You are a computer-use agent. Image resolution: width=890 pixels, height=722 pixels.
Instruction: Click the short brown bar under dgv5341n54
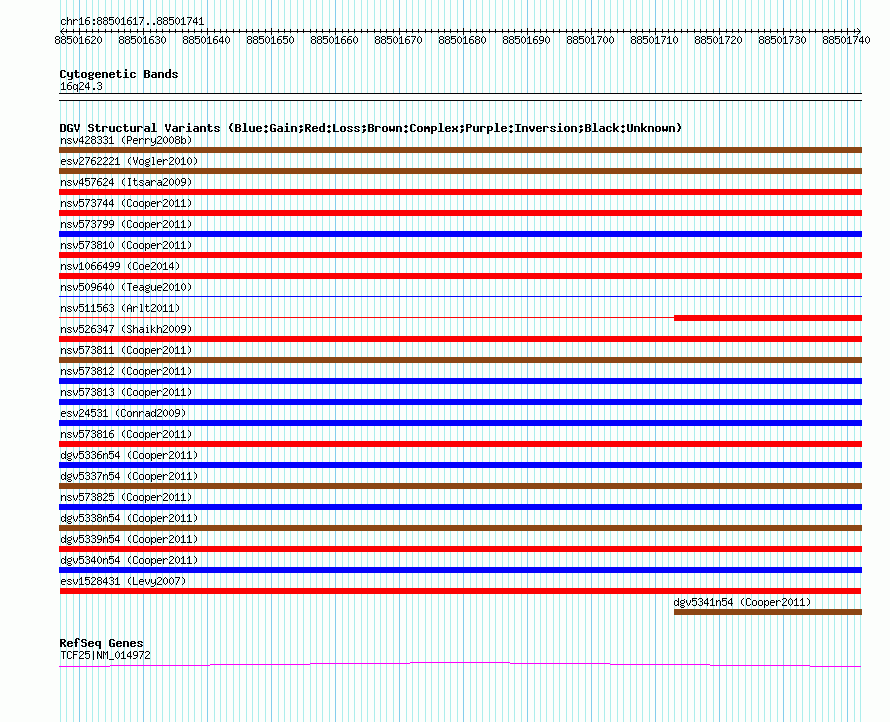pyautogui.click(x=768, y=612)
